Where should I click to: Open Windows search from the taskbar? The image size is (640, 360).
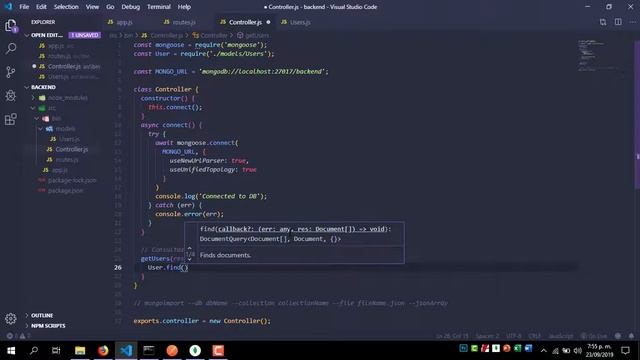click(34, 351)
